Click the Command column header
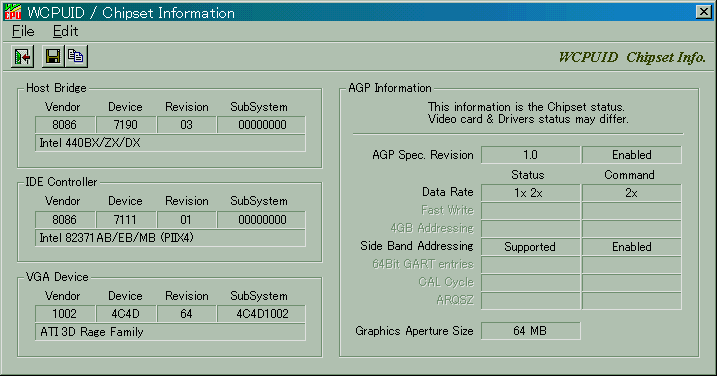This screenshot has width=717, height=376. [x=629, y=175]
